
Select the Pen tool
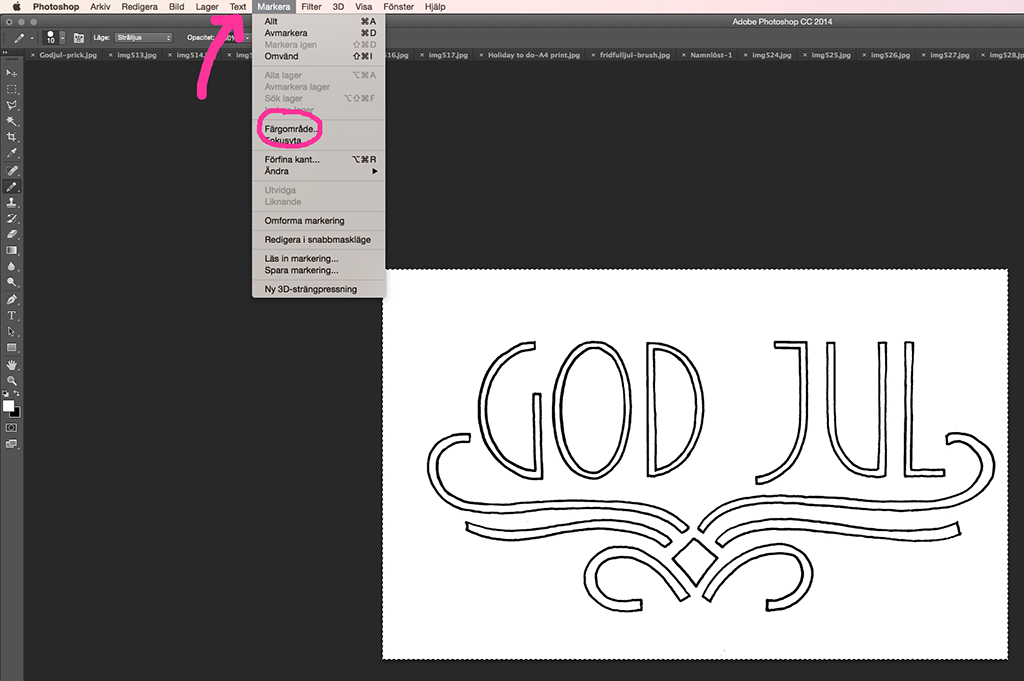12,300
